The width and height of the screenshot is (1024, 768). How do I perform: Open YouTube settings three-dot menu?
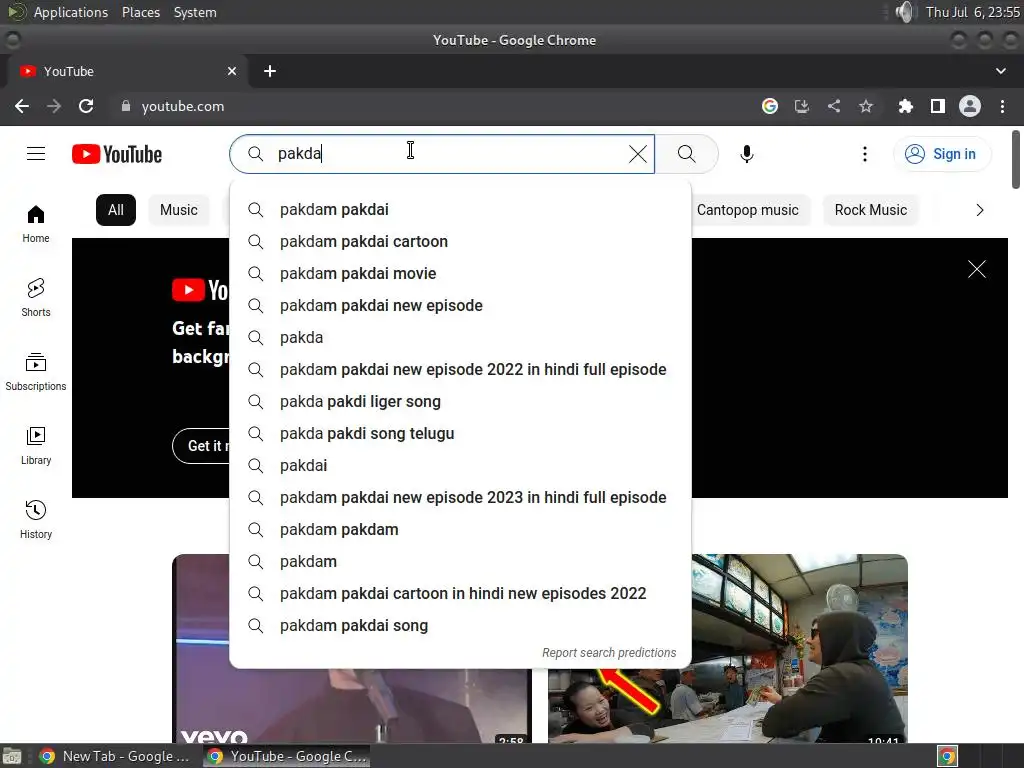pyautogui.click(x=865, y=154)
